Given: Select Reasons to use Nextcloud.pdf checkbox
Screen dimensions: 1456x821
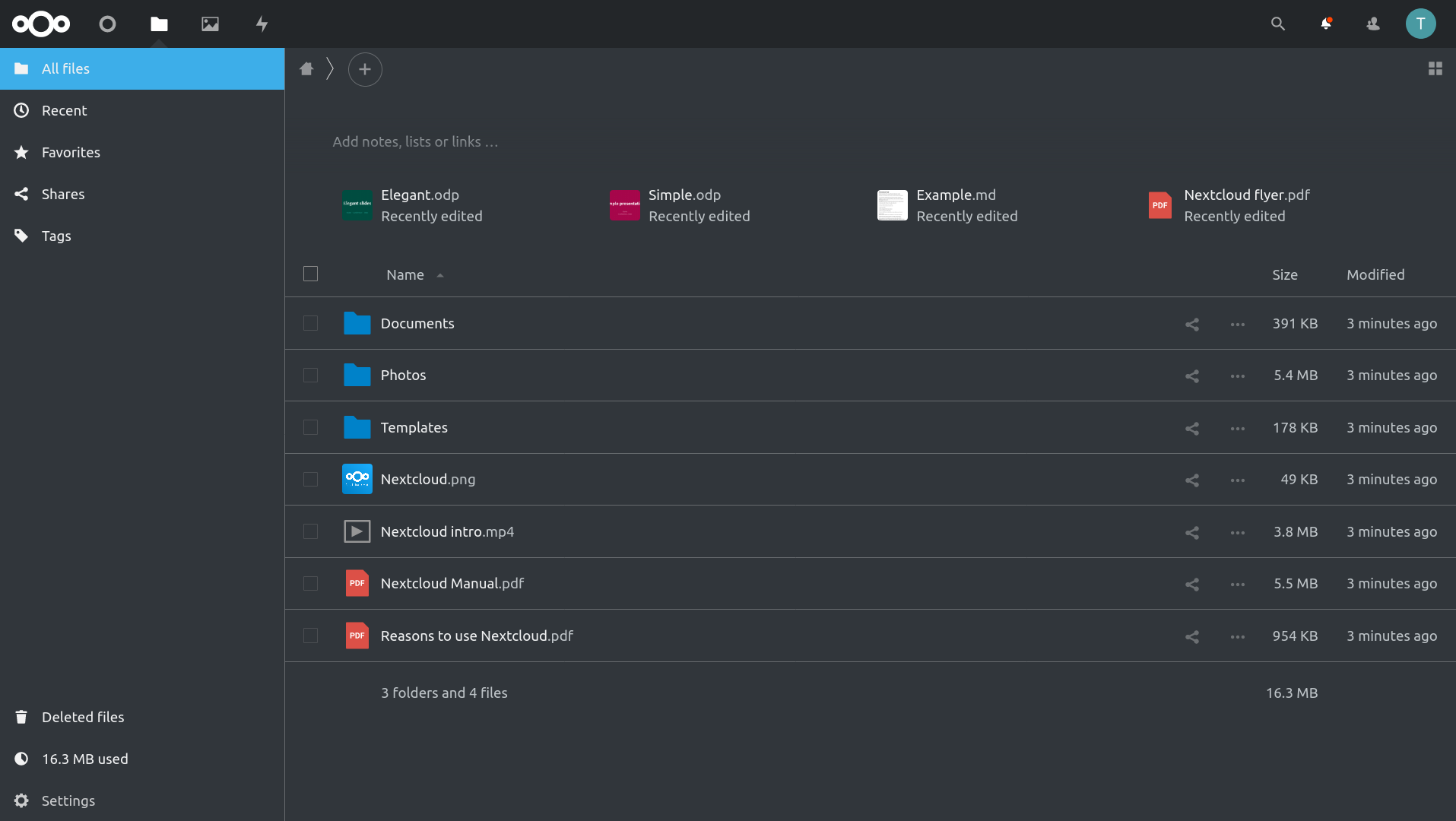Looking at the screenshot, I should 310,636.
